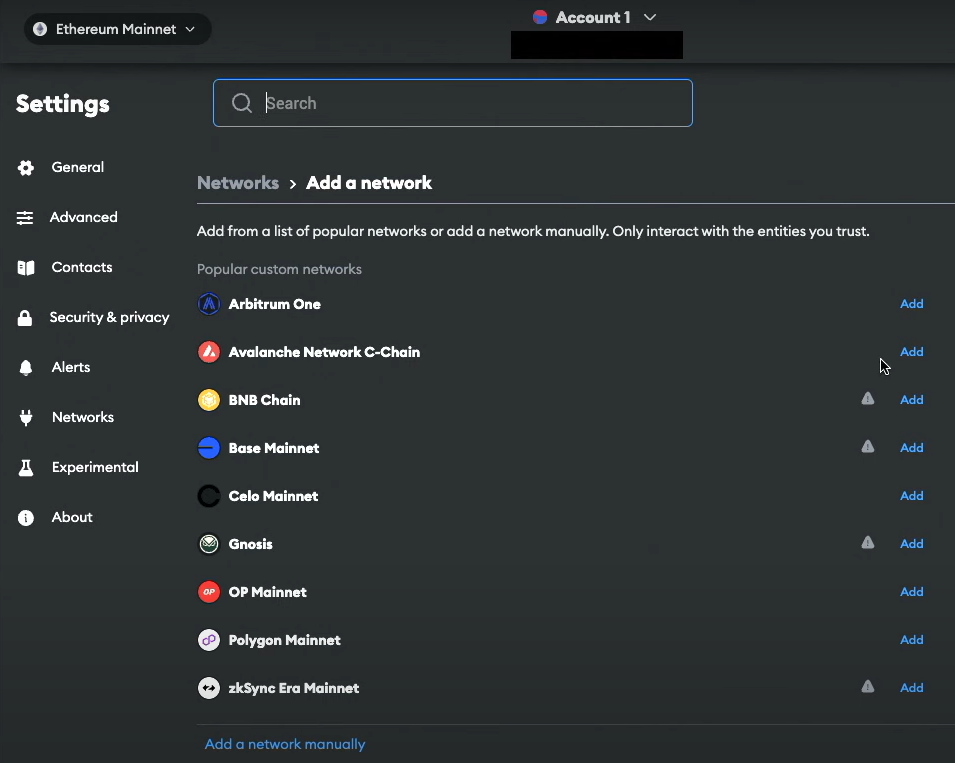Expand the Account 1 selector

[594, 18]
